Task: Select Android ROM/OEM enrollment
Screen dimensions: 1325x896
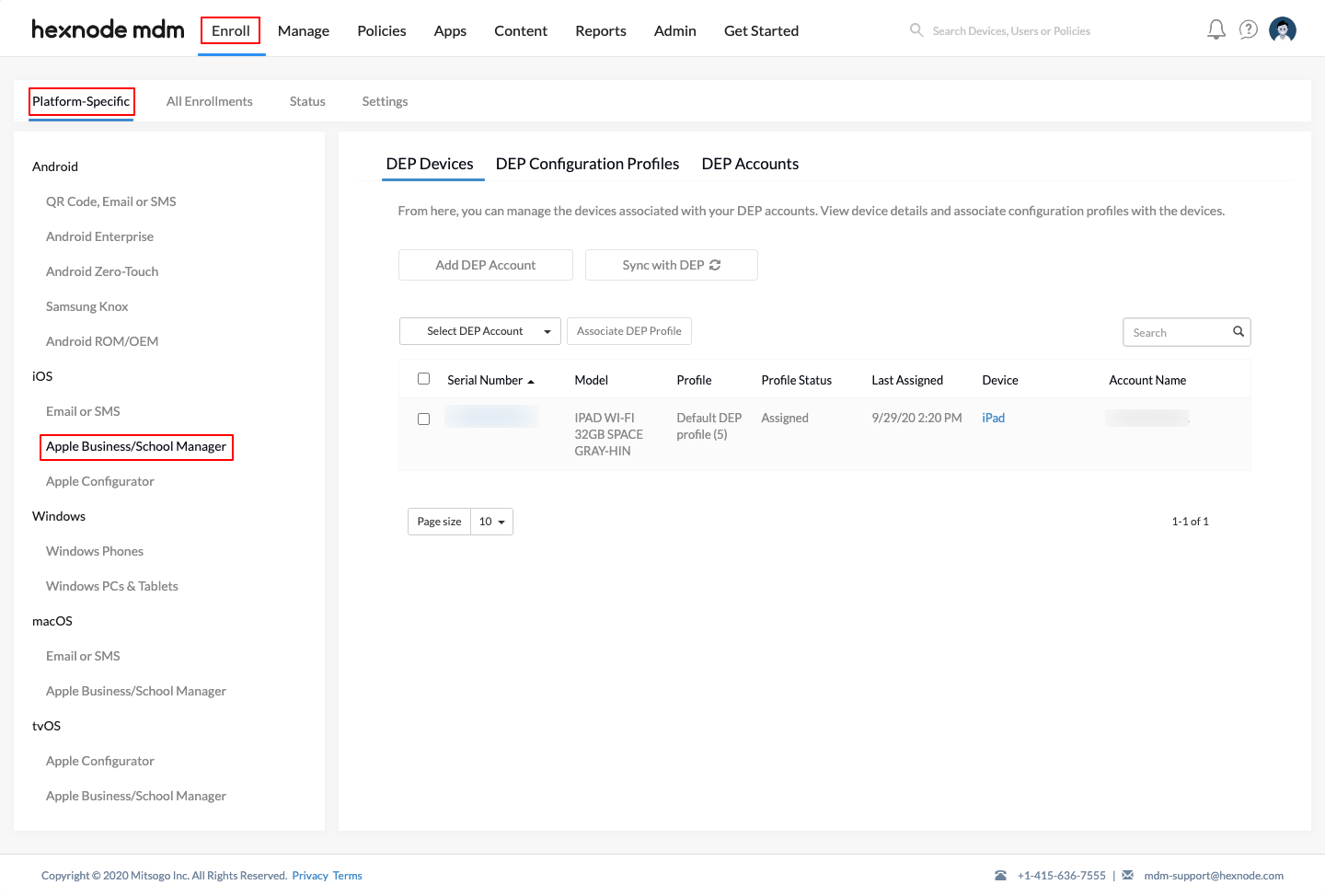Action: click(102, 341)
